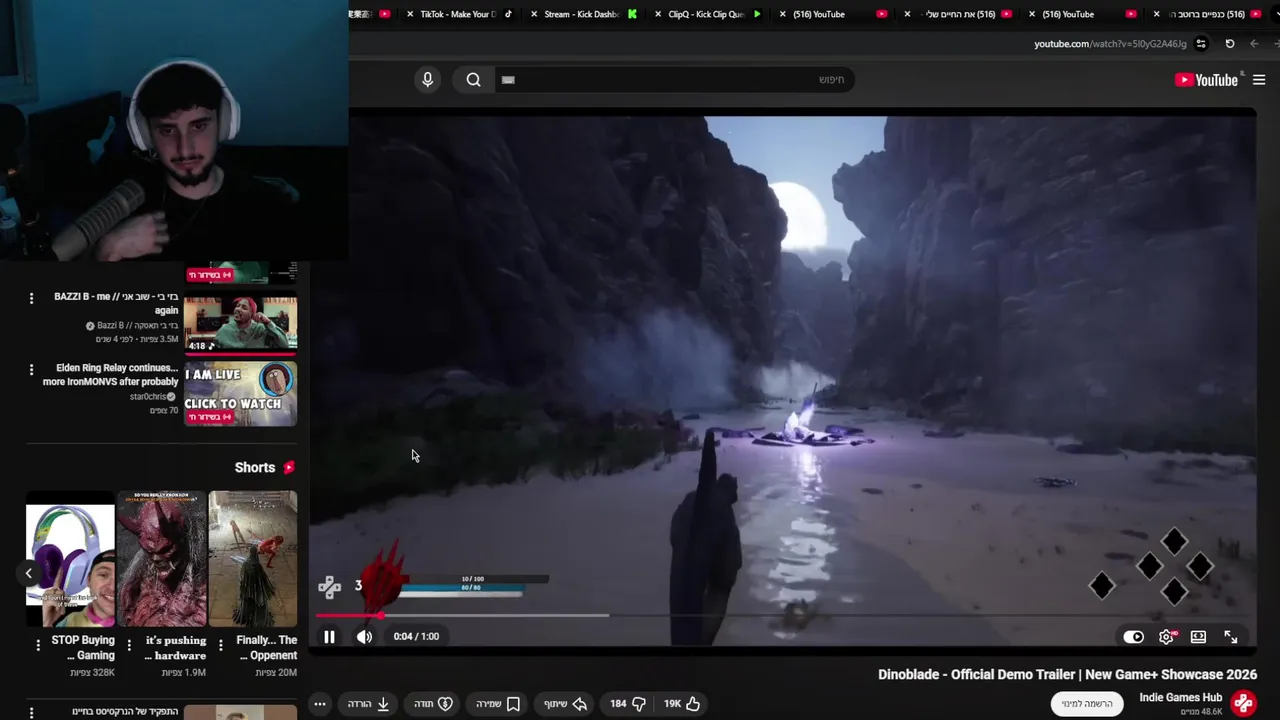Screen dimensions: 1280x720
Task: Seek on the red video progress bar
Action: click(783, 615)
